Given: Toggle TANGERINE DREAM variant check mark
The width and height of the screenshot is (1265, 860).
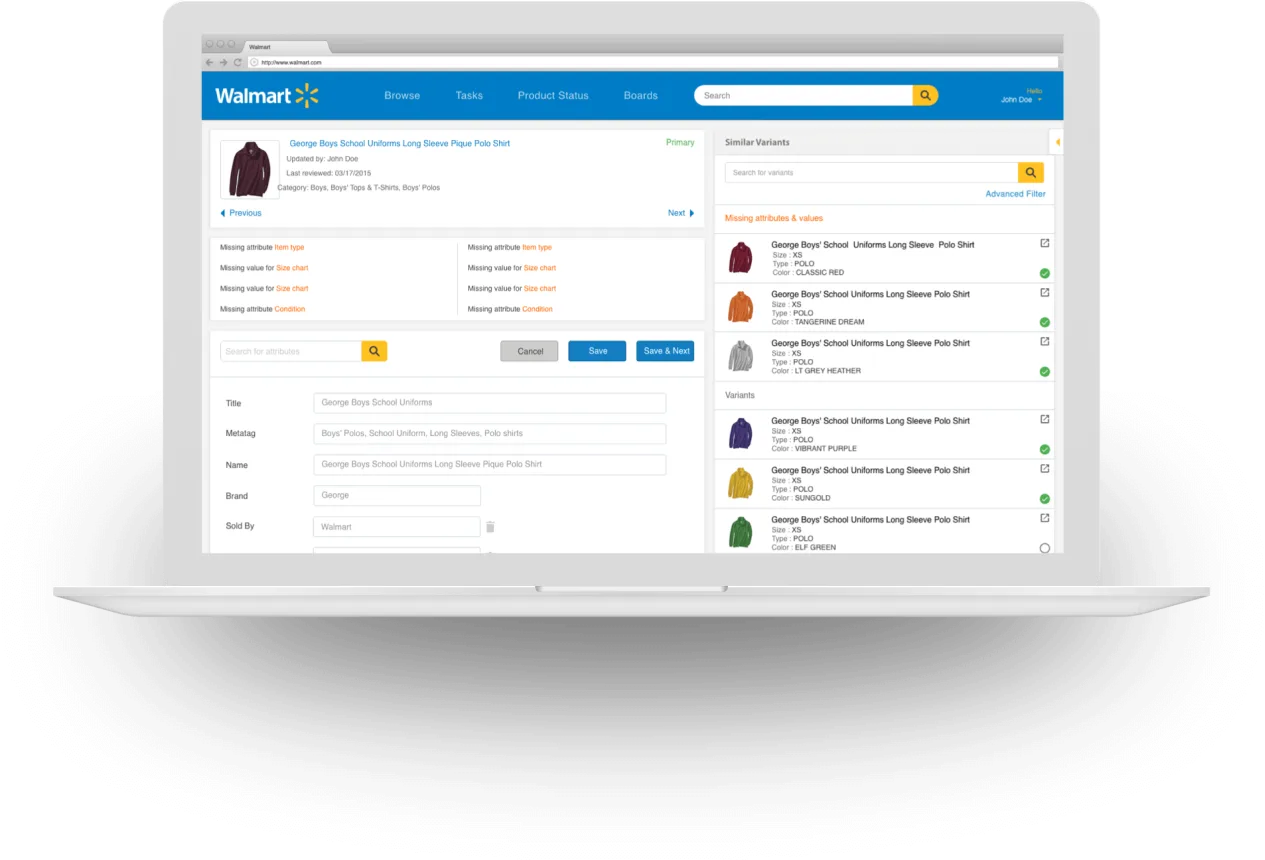Looking at the screenshot, I should (1045, 322).
